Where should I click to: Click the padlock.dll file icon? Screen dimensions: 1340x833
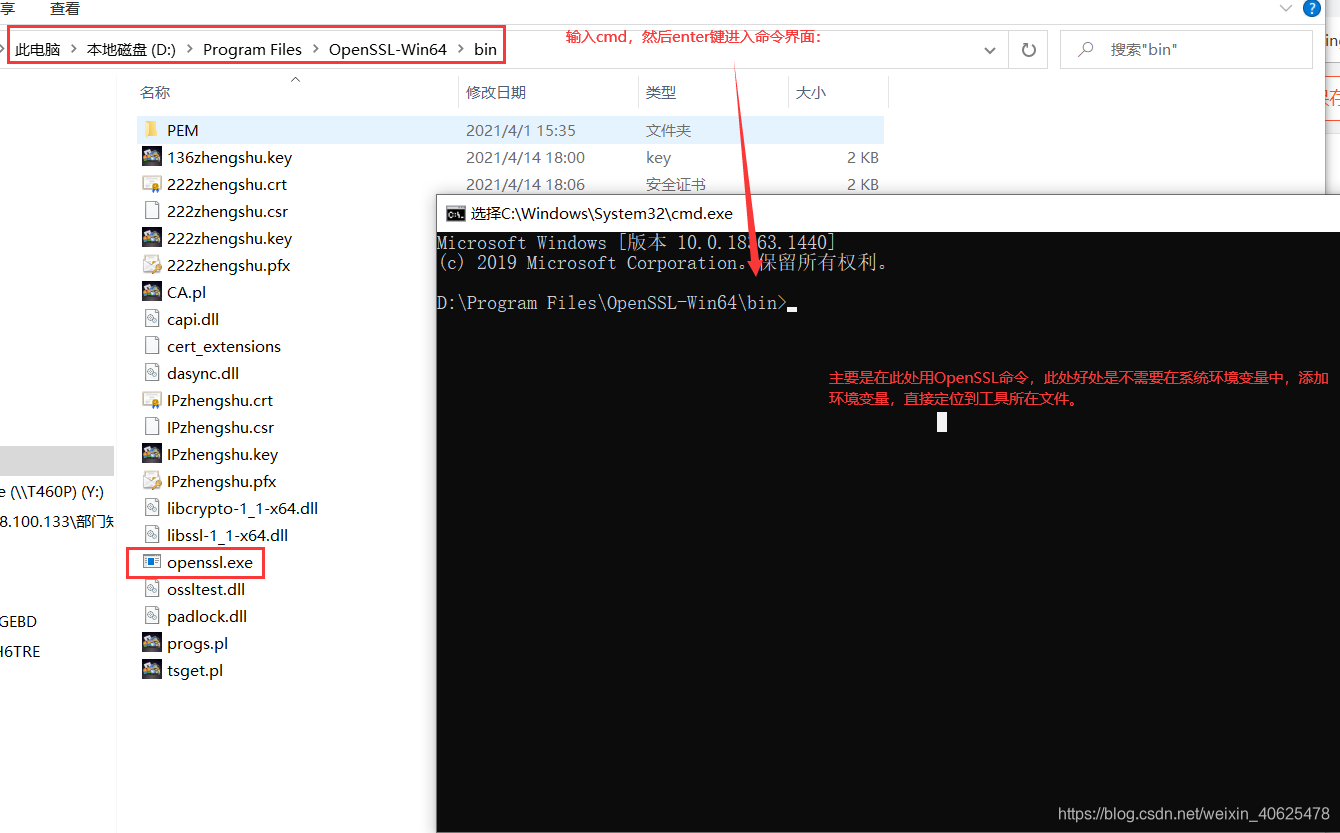click(152, 616)
